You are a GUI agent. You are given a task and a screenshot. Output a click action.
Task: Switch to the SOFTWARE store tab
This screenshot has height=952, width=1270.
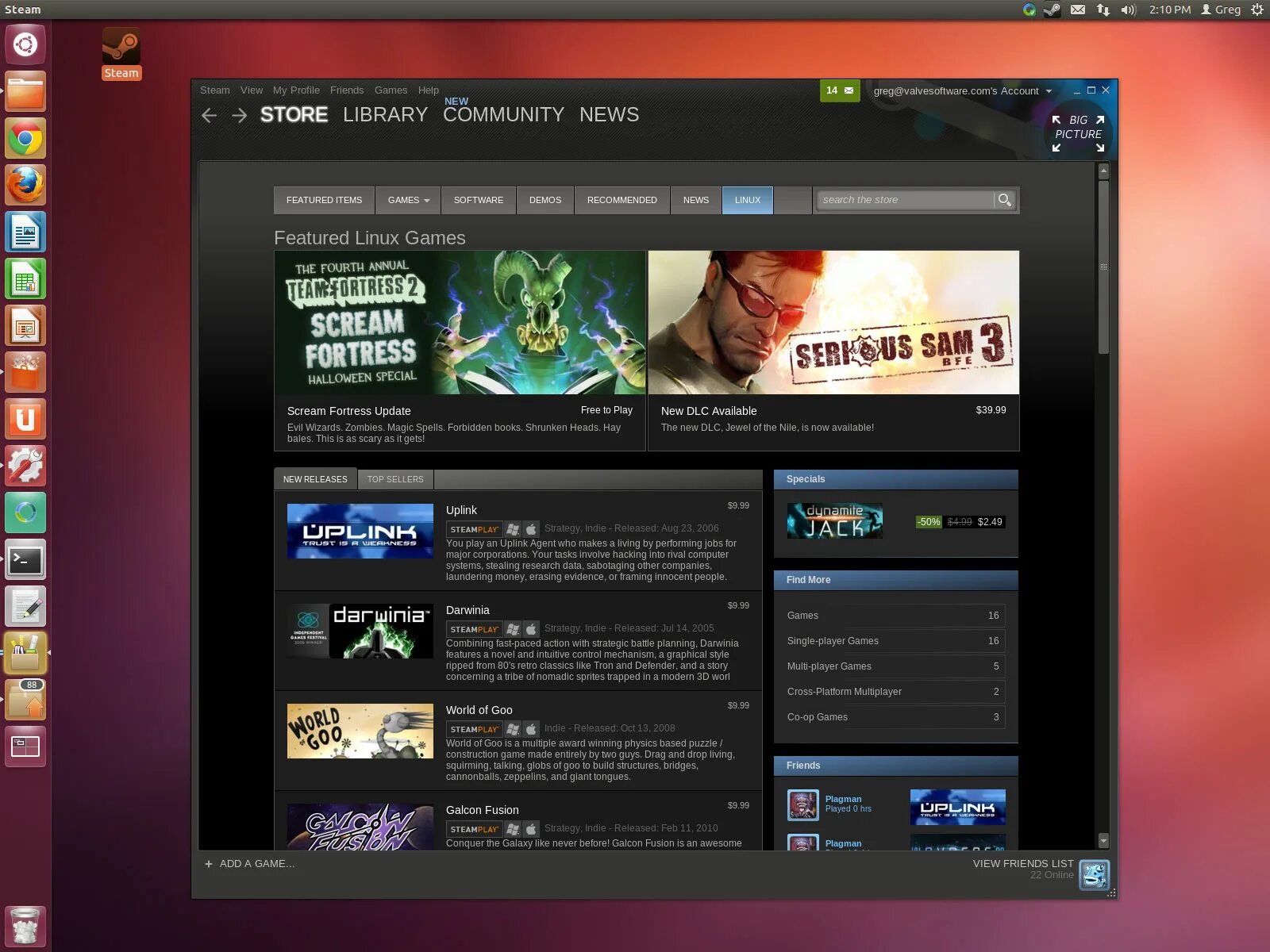pyautogui.click(x=478, y=200)
